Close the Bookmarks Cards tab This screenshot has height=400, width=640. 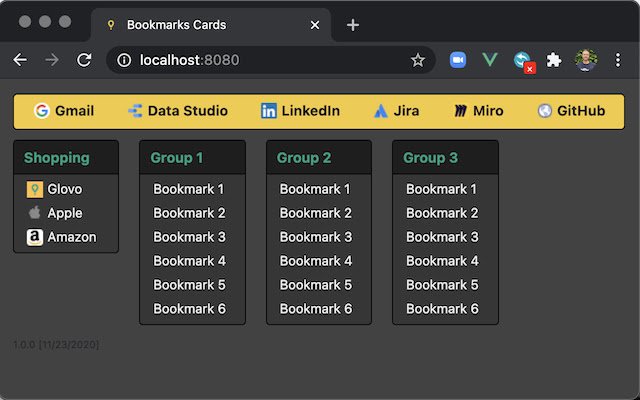[315, 25]
